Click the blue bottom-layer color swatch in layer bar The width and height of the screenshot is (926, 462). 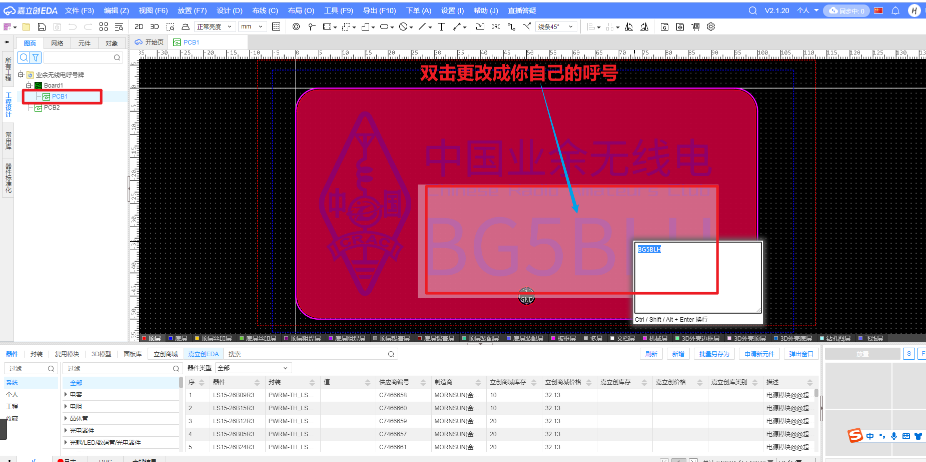[x=171, y=339]
